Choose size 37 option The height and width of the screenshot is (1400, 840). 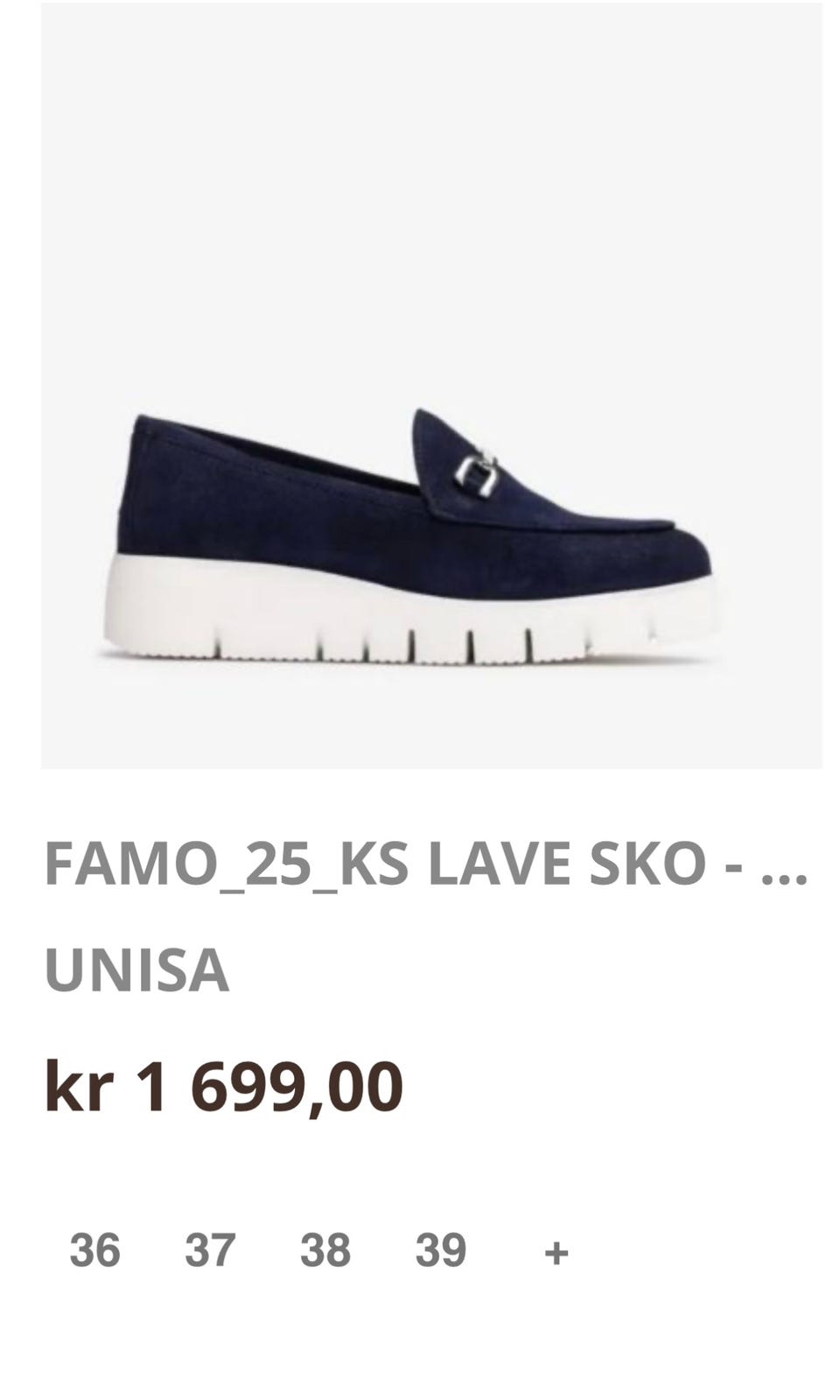(x=210, y=1250)
